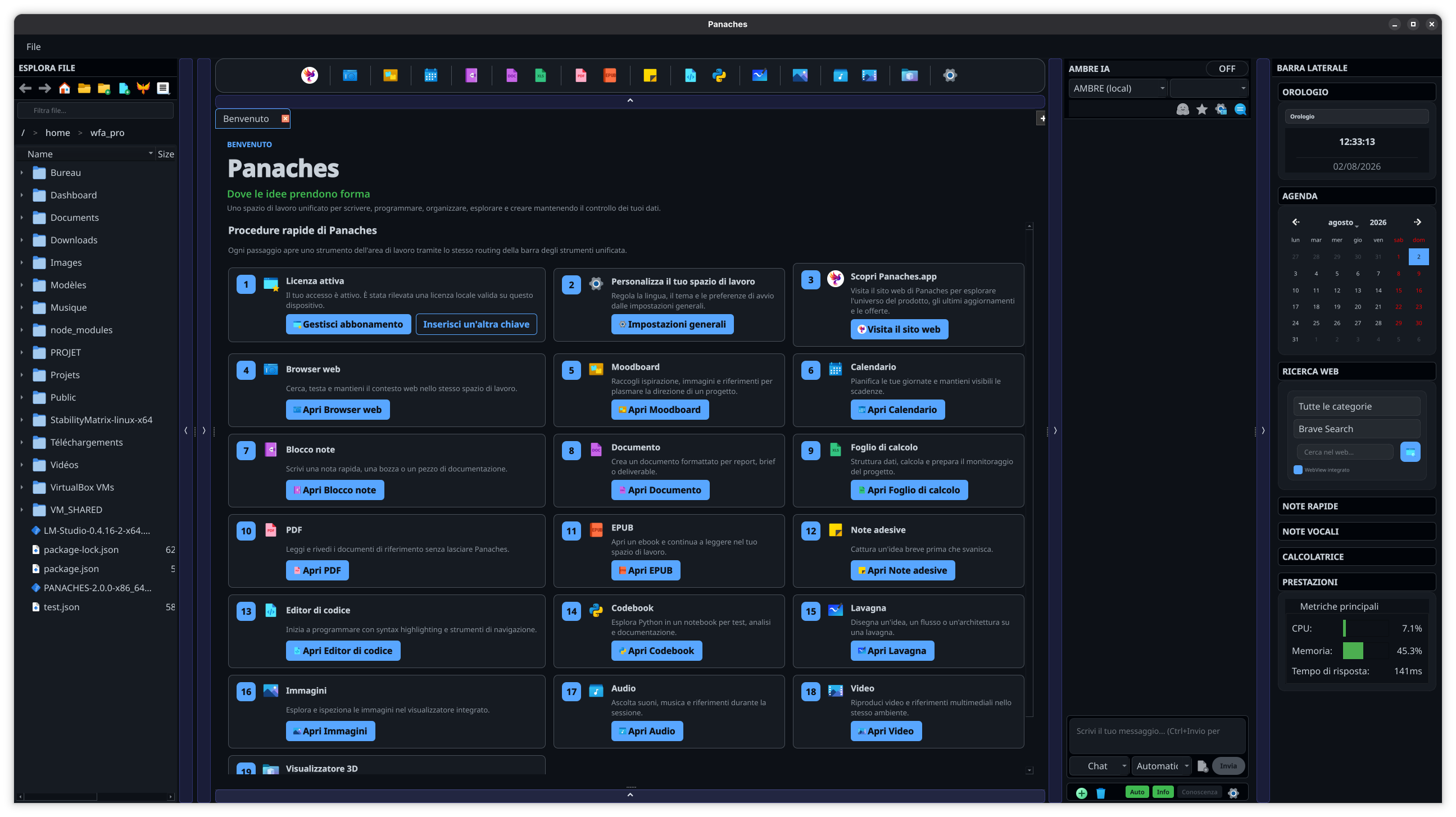Click the CPU usage bar
This screenshot has height=817, width=1456.
[1365, 628]
